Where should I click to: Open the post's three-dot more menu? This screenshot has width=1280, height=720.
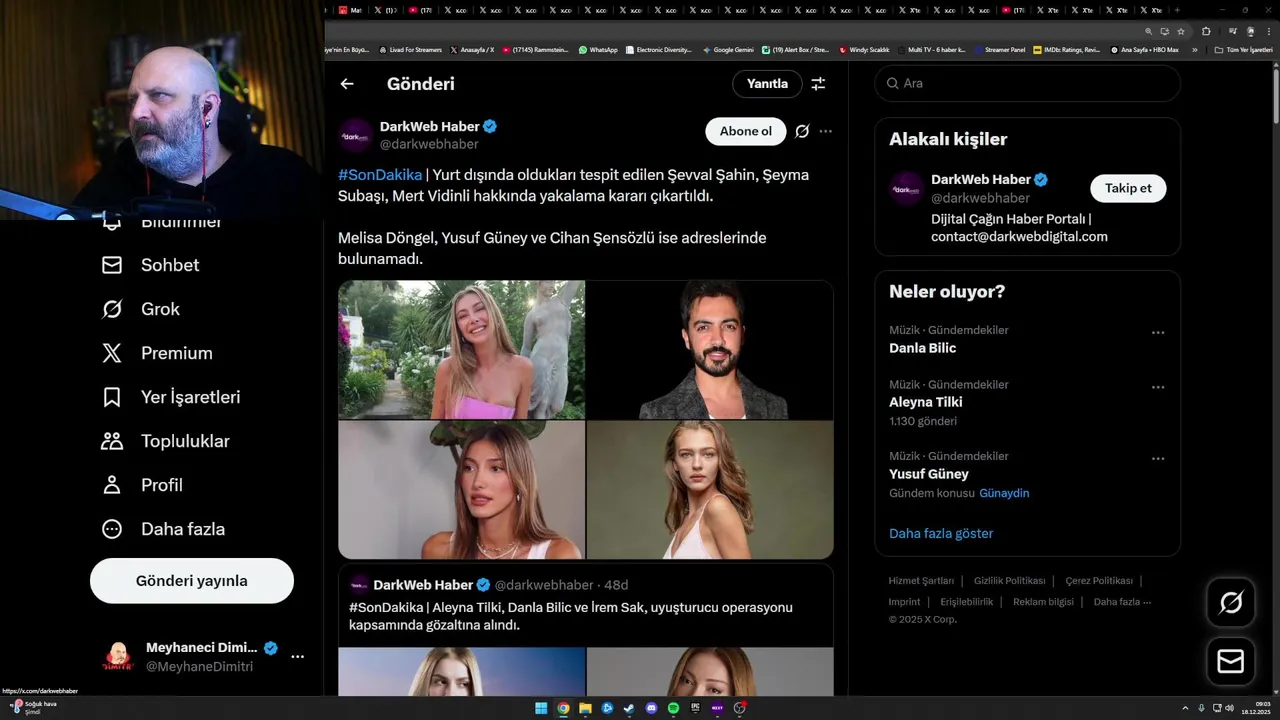click(825, 131)
